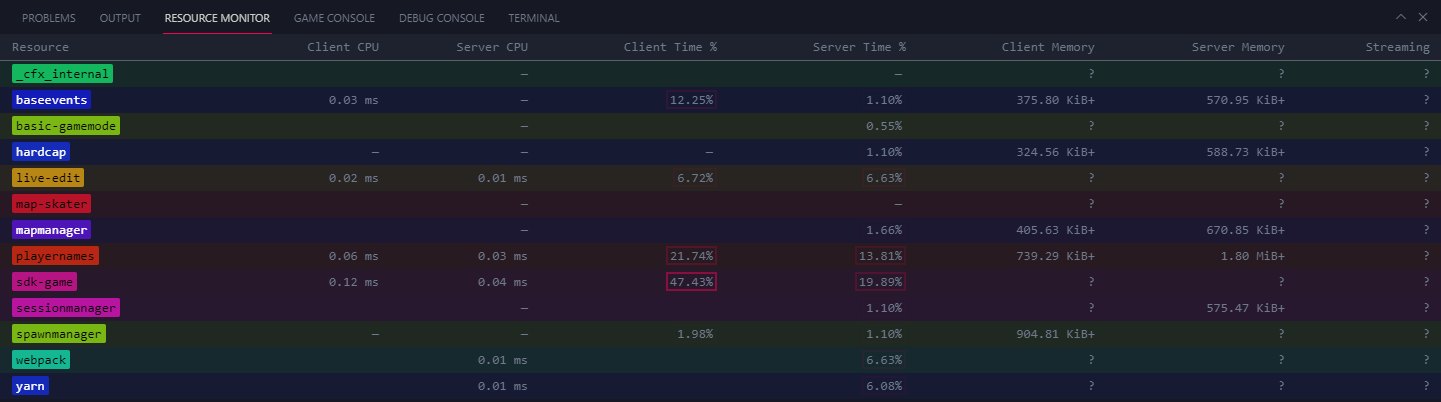Close the bottom panel
1441x402 pixels.
coord(1424,17)
